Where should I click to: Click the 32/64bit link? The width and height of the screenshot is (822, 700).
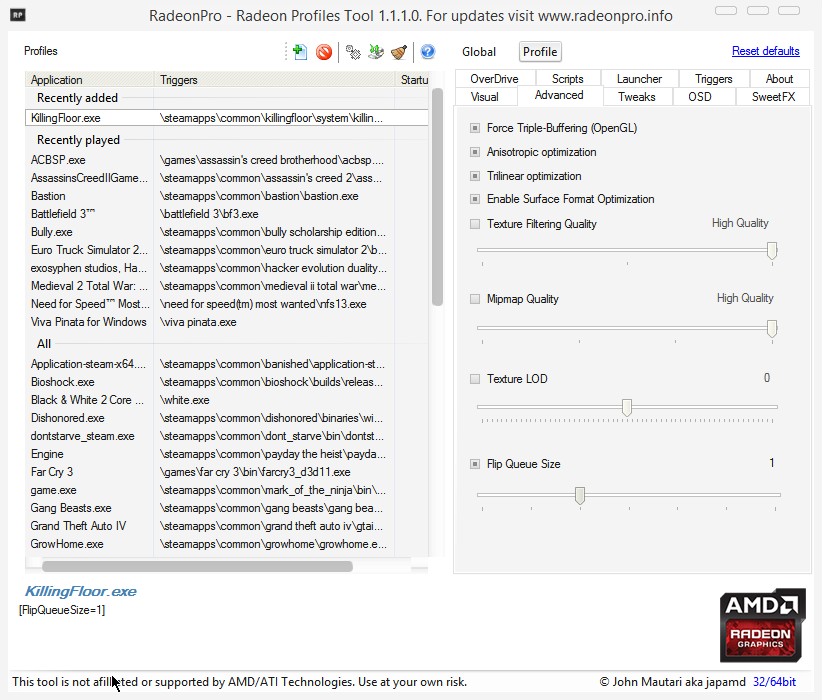[x=774, y=682]
